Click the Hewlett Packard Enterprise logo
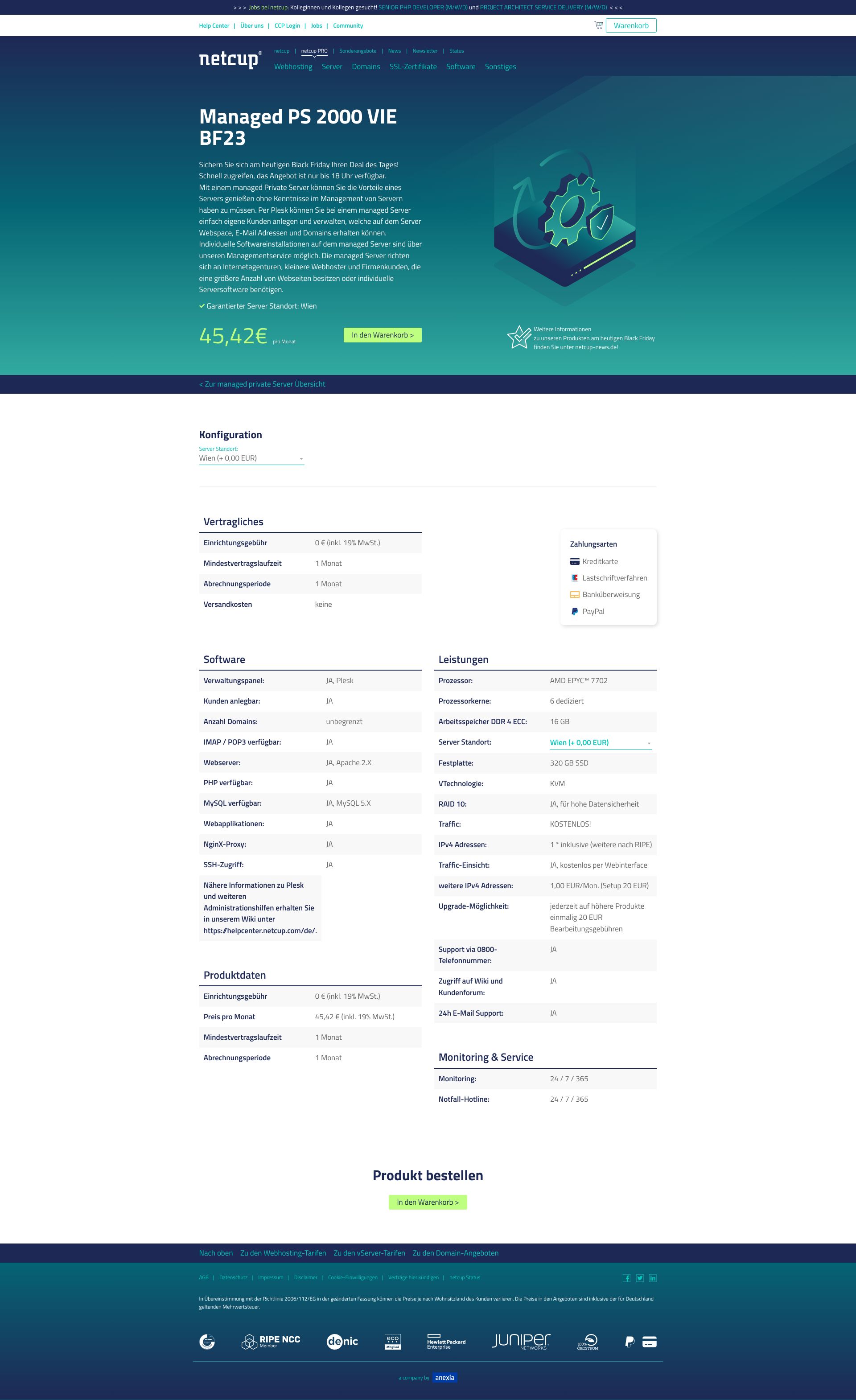This screenshot has height=1400, width=856. [446, 1342]
